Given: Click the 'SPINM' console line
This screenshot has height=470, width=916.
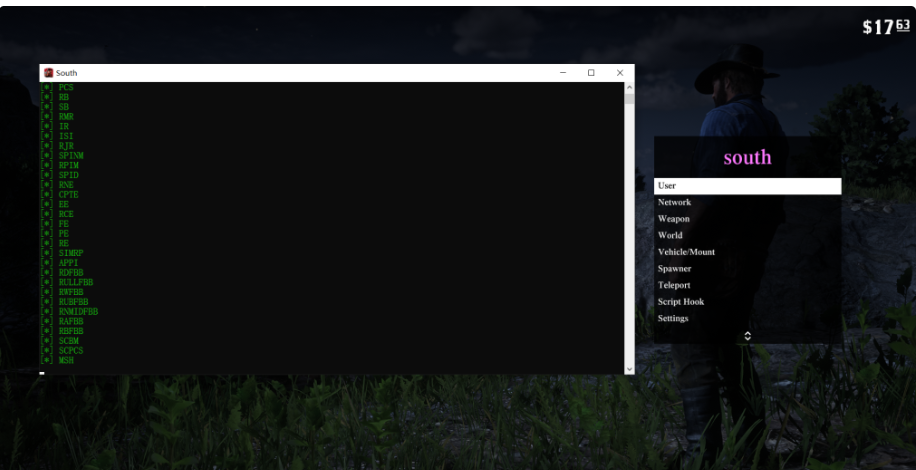Looking at the screenshot, I should [62, 156].
